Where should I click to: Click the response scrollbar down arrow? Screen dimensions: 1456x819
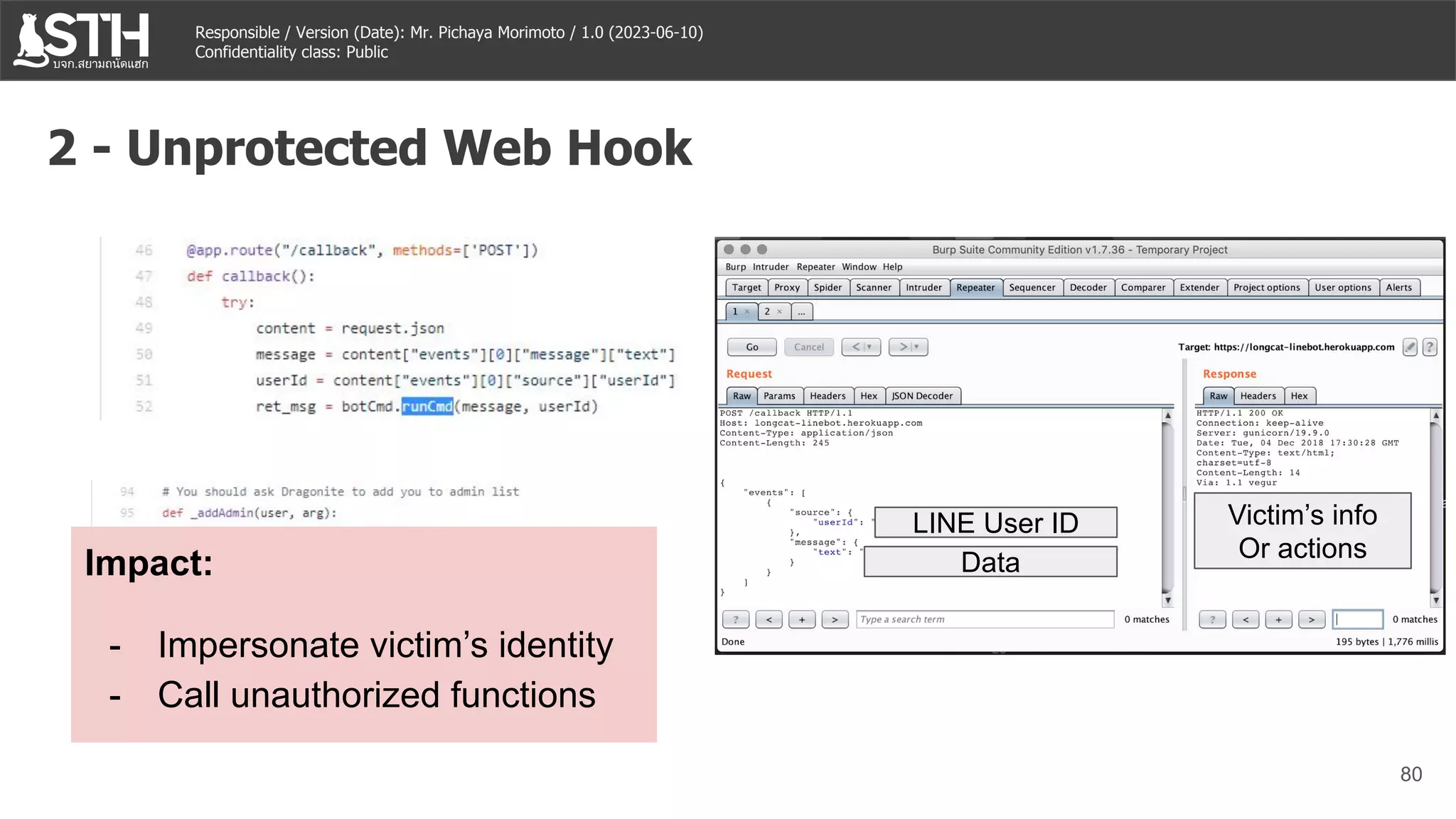(1436, 601)
